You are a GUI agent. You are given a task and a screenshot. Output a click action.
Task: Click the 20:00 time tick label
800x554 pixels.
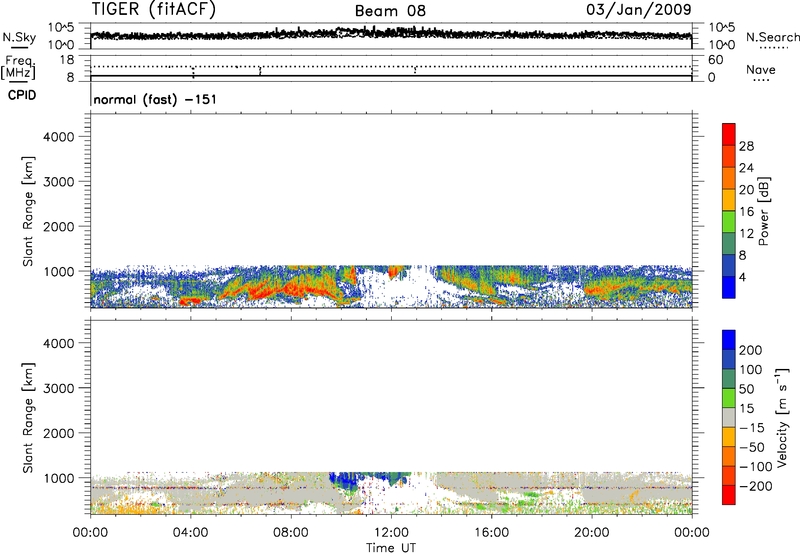(x=591, y=533)
